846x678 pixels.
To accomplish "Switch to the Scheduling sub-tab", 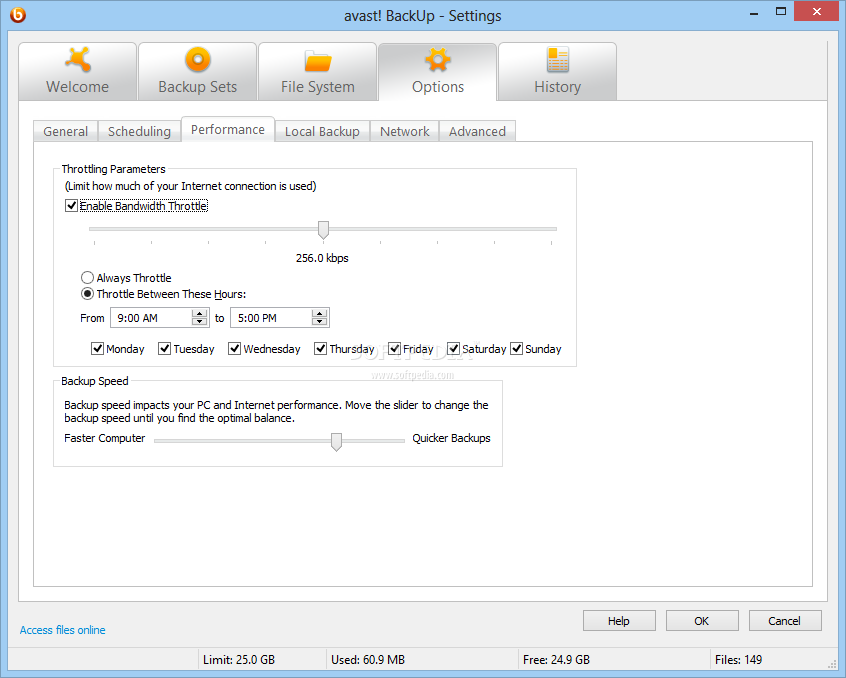I will [x=139, y=132].
